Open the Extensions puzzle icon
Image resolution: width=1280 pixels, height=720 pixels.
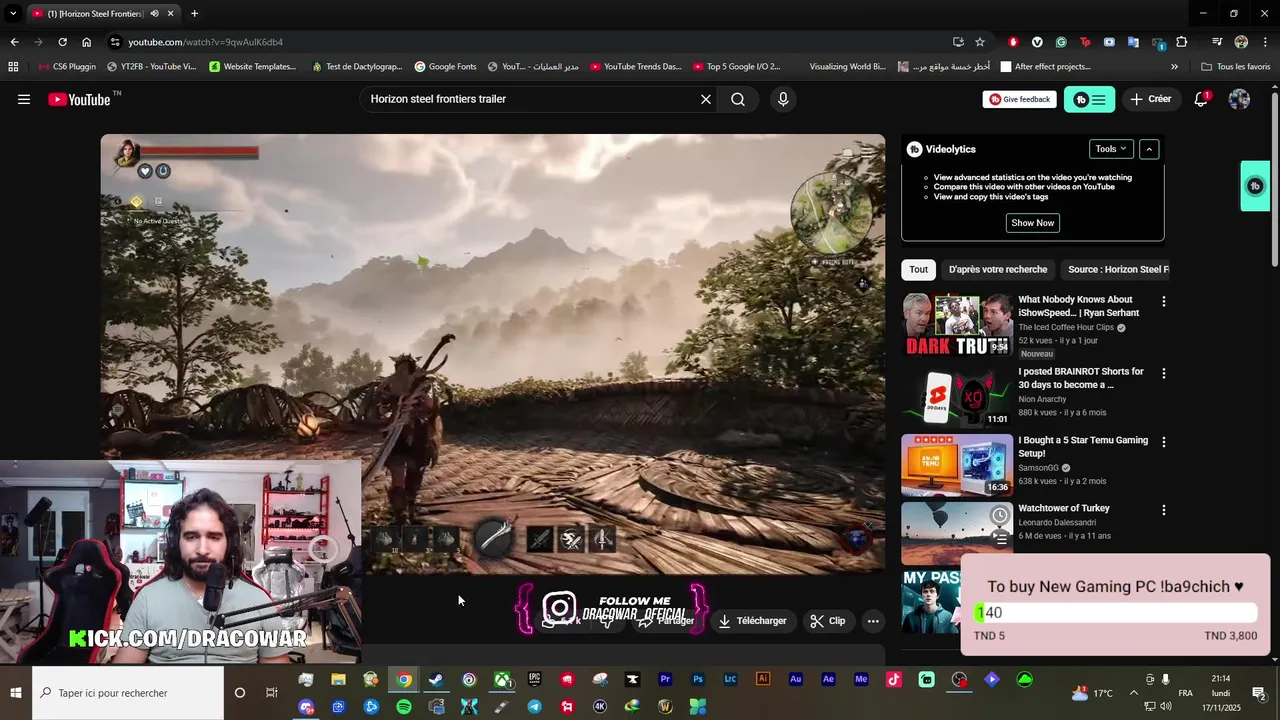pos(1182,42)
